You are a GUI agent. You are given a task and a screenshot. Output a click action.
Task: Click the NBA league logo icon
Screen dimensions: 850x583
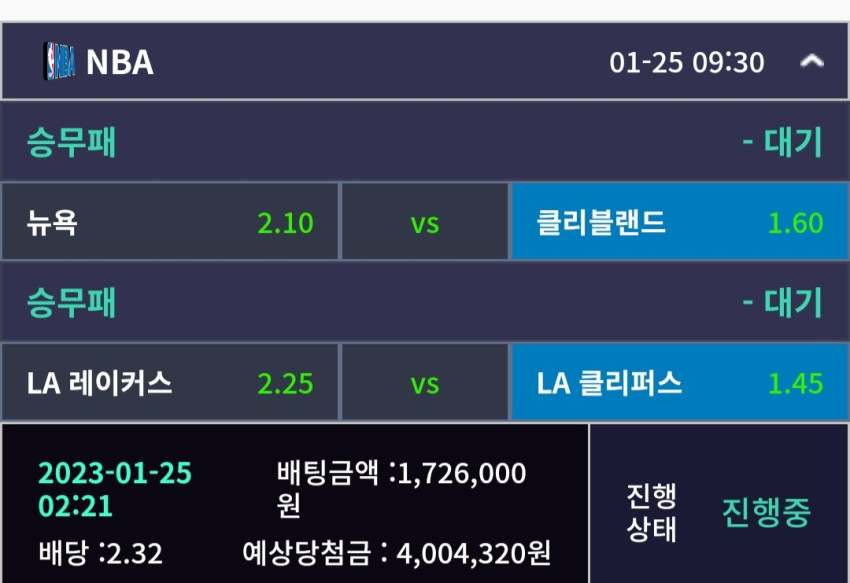60,61
